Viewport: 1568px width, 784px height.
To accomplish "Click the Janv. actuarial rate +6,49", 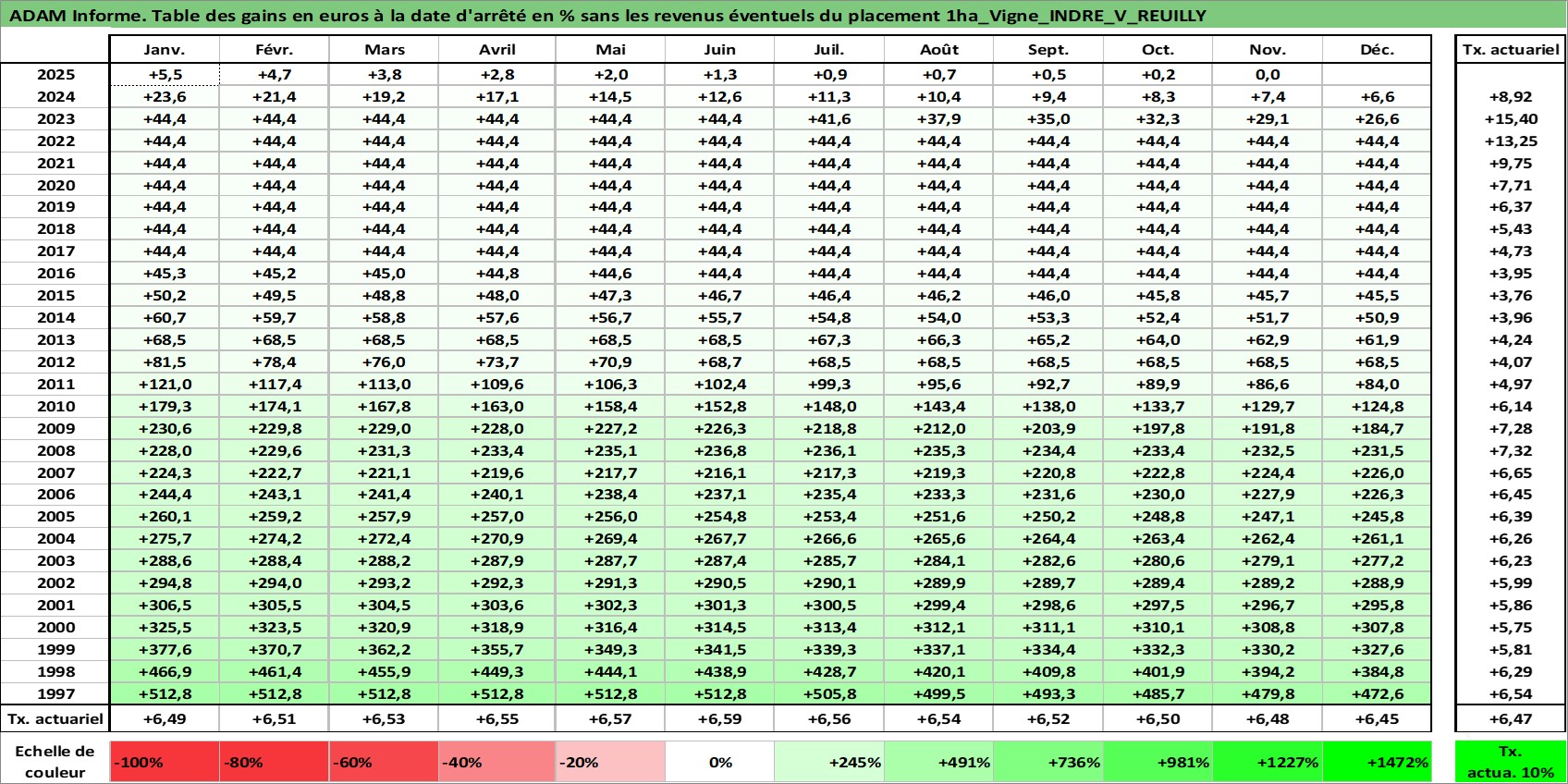I will (x=165, y=718).
